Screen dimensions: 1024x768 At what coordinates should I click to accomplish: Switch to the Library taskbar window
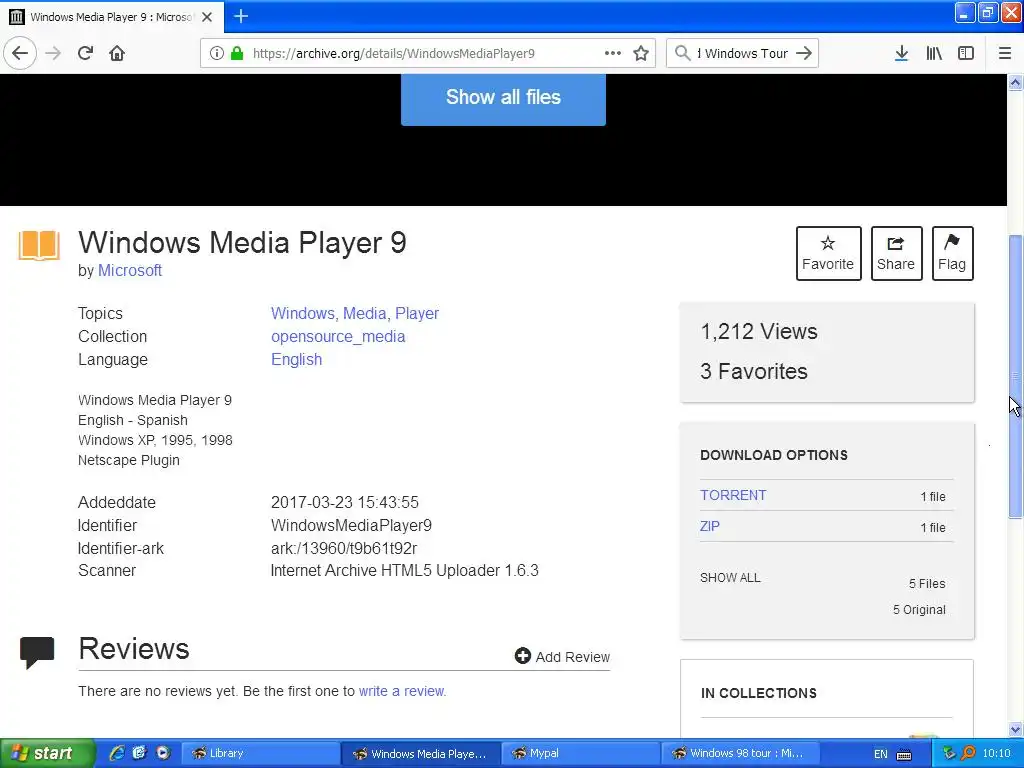[260, 753]
